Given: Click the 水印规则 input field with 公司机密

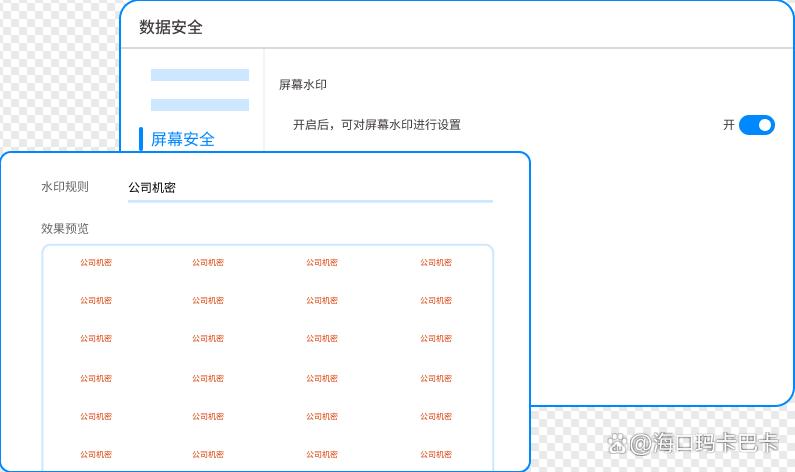Looking at the screenshot, I should point(310,187).
